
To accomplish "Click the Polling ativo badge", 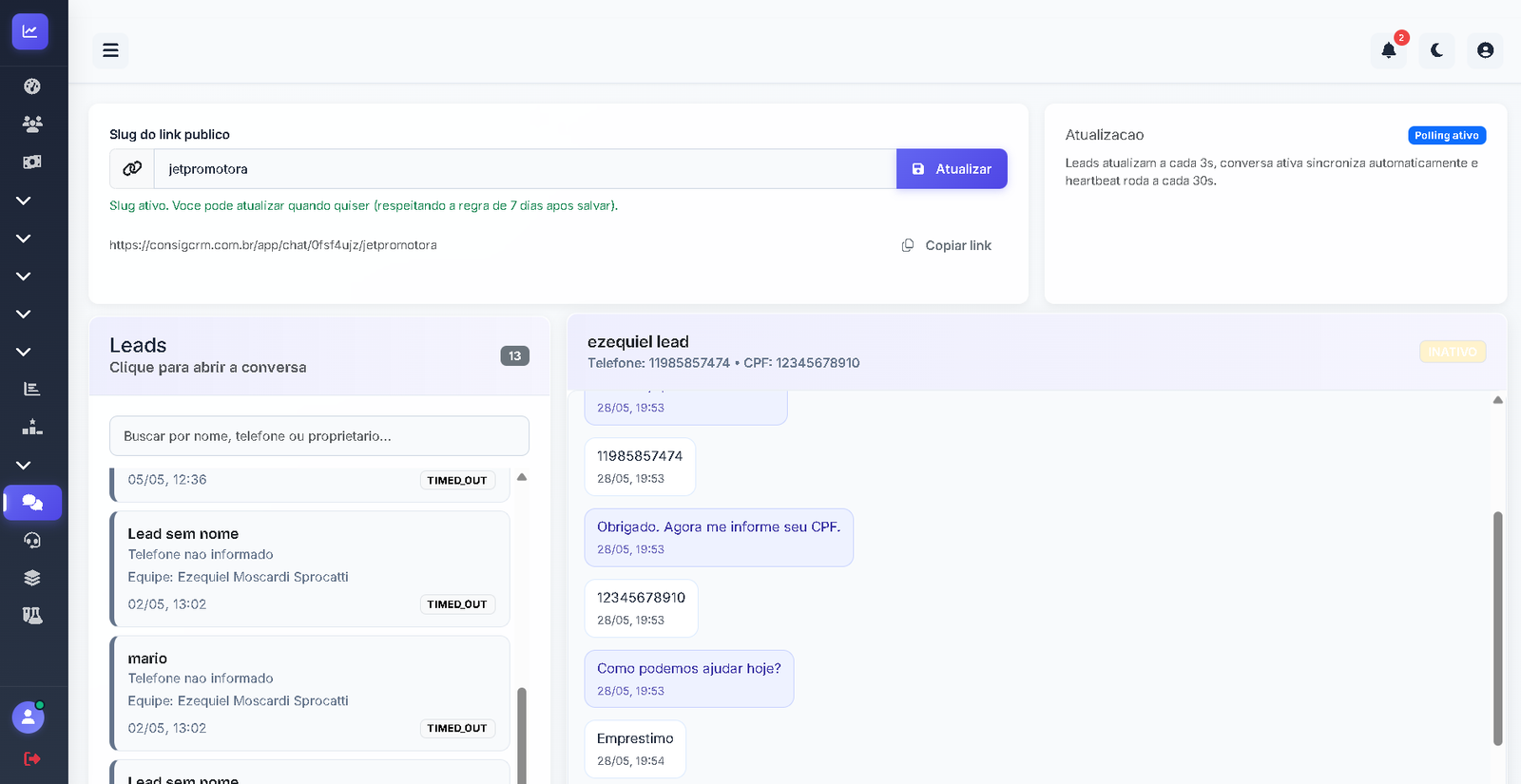I will (1447, 135).
